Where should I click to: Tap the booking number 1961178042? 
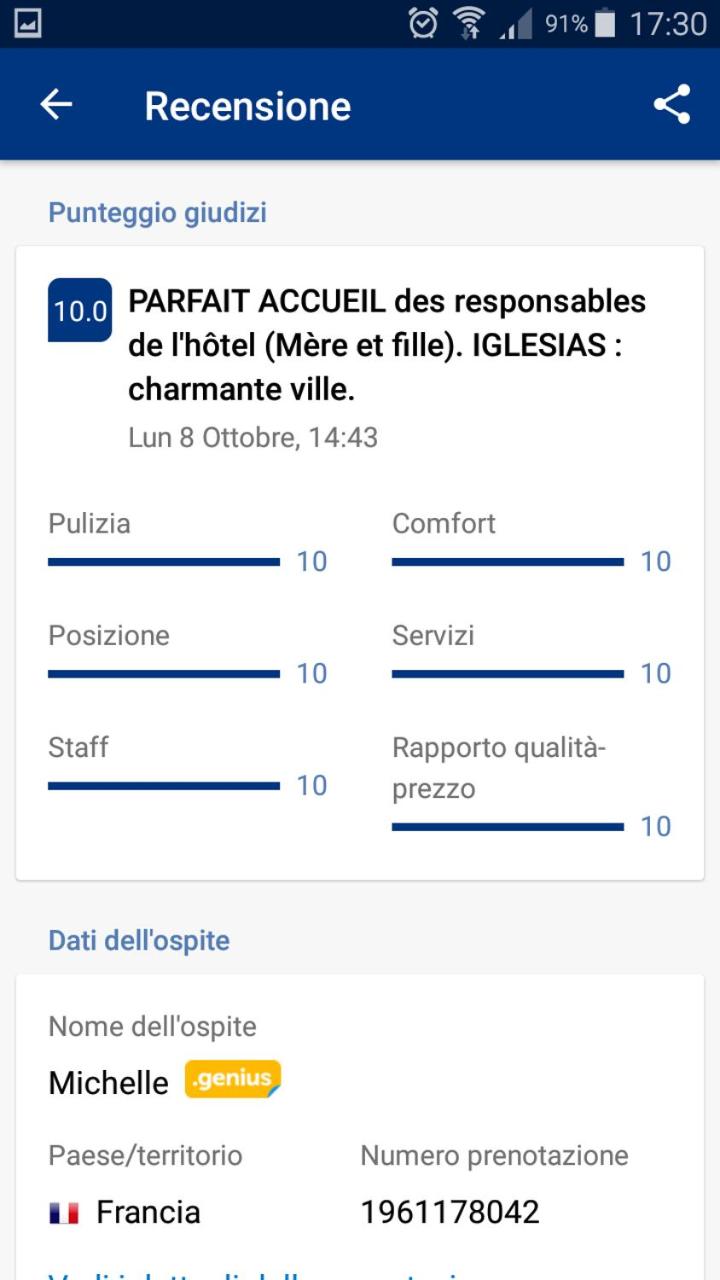pyautogui.click(x=450, y=1212)
